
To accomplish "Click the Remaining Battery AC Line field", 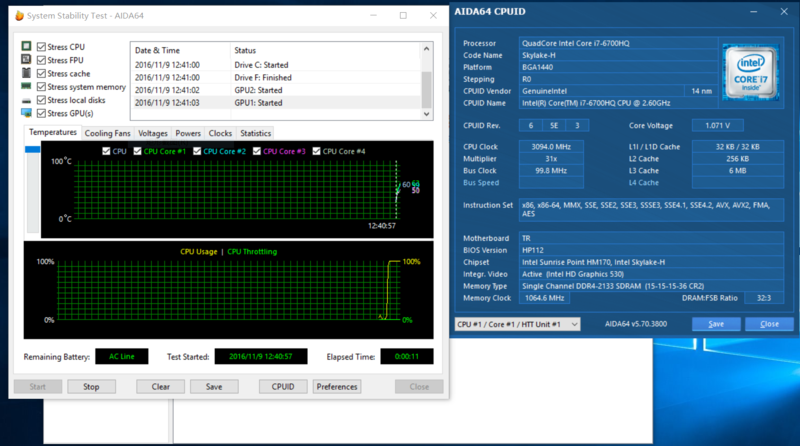I will click(121, 357).
